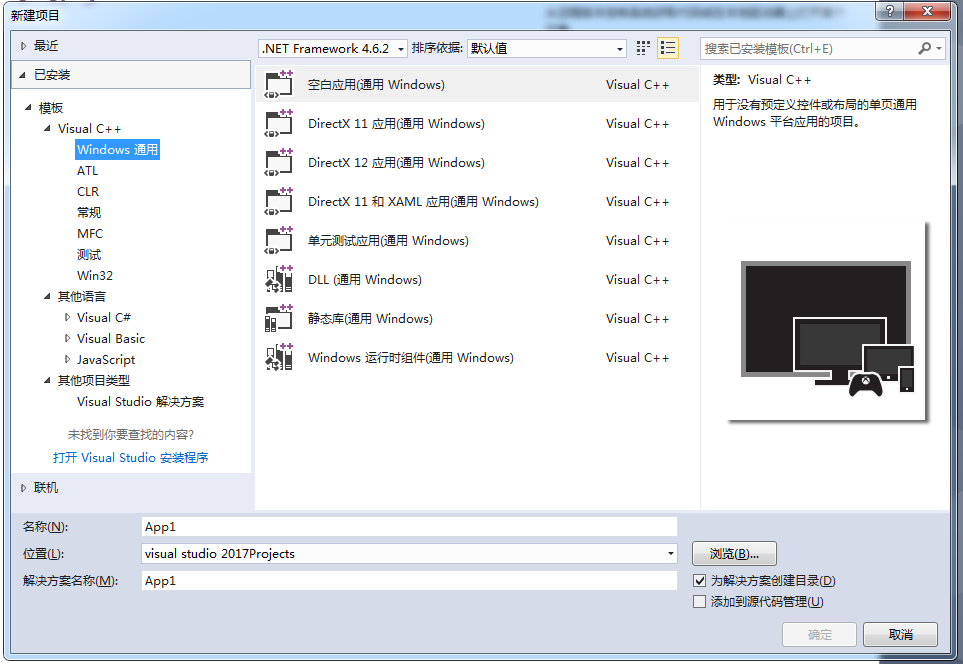The width and height of the screenshot is (963, 664).
Task: Click the search magnifier icon
Action: click(x=924, y=48)
